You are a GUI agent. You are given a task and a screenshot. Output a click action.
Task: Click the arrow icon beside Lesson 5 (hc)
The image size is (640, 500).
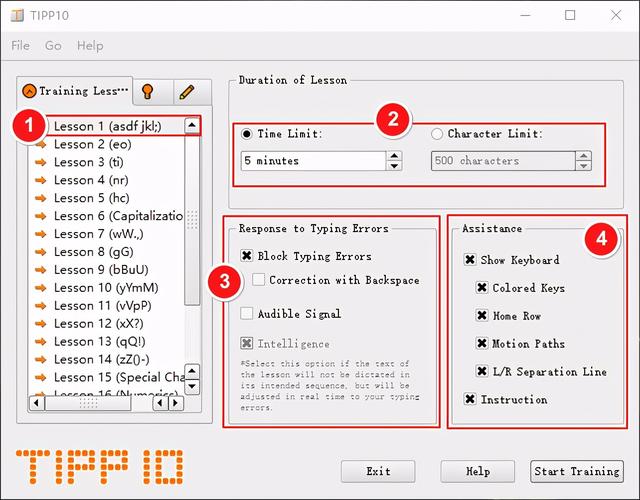42,198
